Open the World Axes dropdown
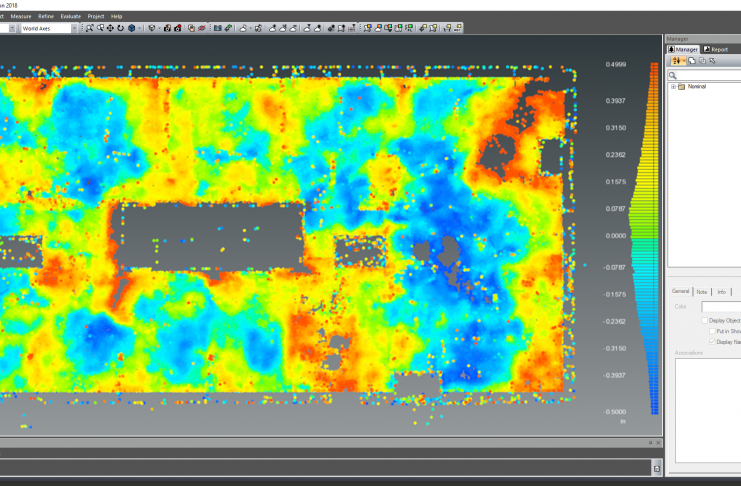 click(x=76, y=28)
